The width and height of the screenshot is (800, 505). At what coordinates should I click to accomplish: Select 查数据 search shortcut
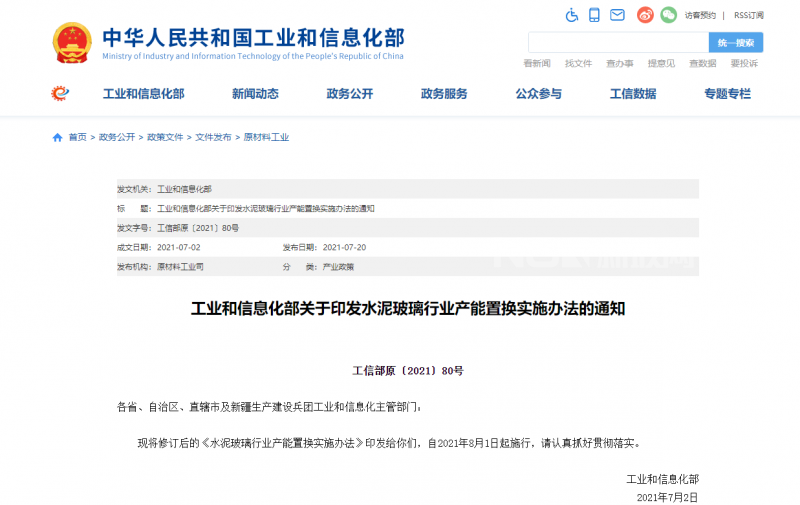point(703,63)
